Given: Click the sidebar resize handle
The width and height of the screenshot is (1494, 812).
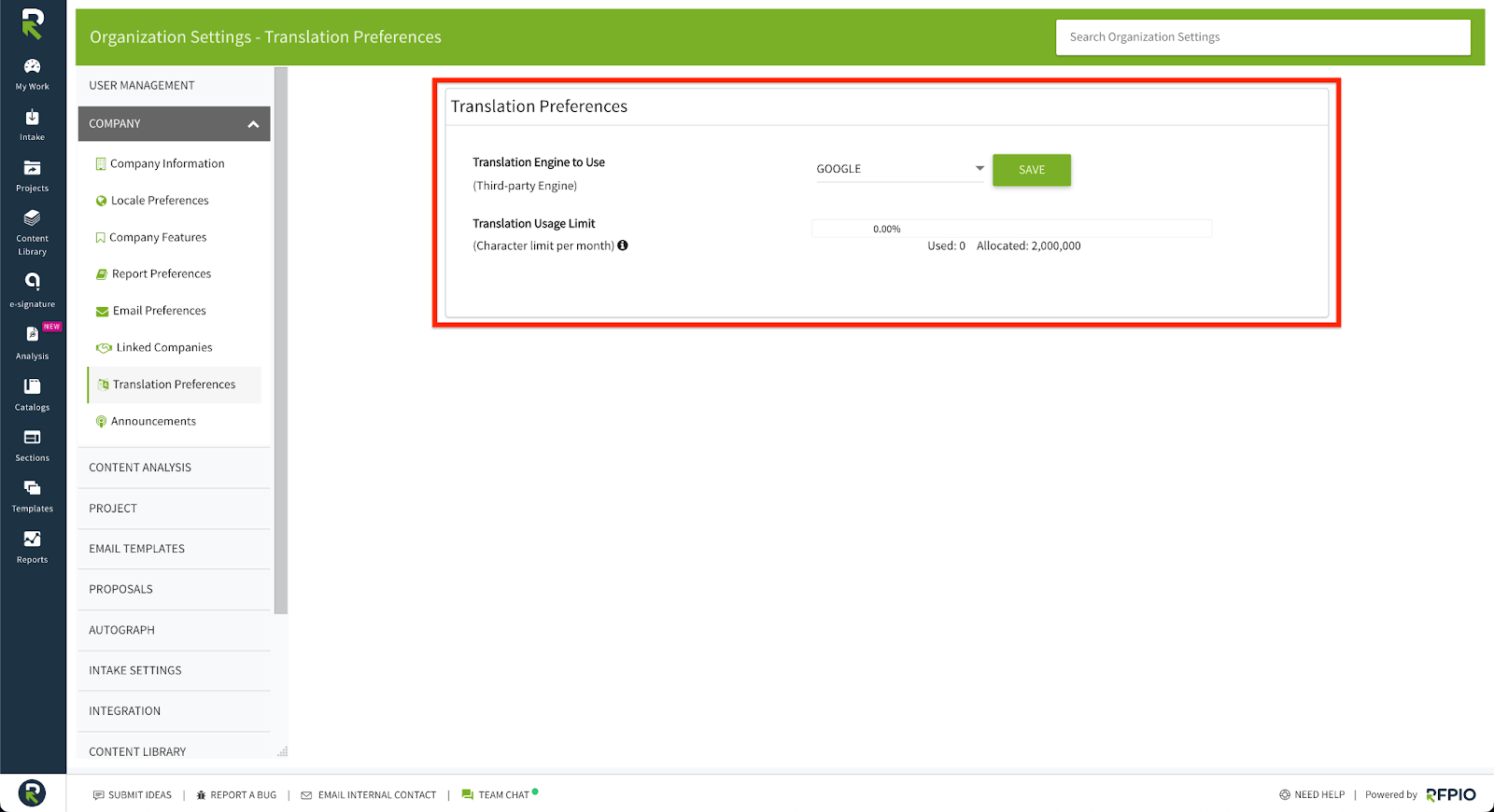Looking at the screenshot, I should point(282,751).
